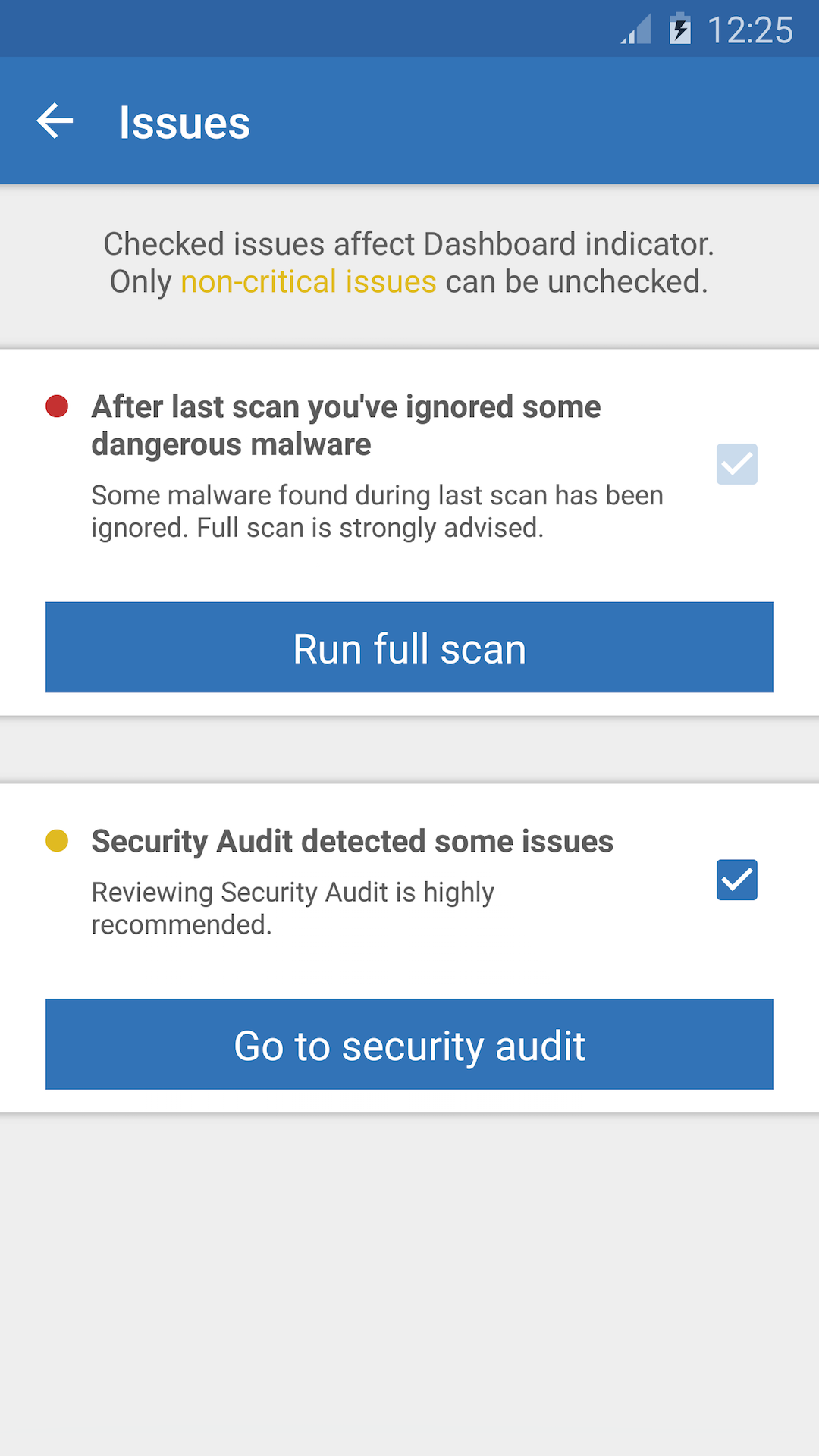
Task: Tap the battery charging status icon
Action: [x=680, y=30]
